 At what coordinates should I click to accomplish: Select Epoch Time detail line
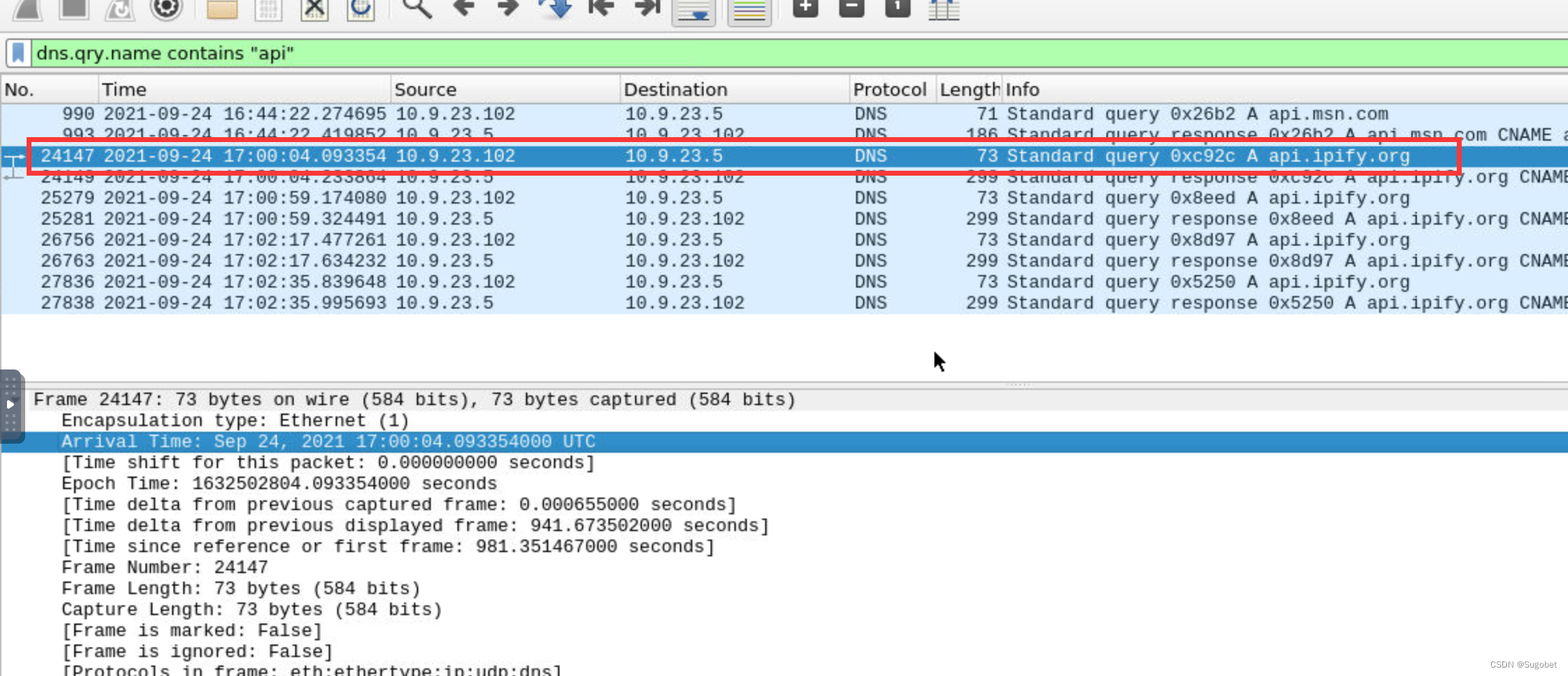point(784,484)
